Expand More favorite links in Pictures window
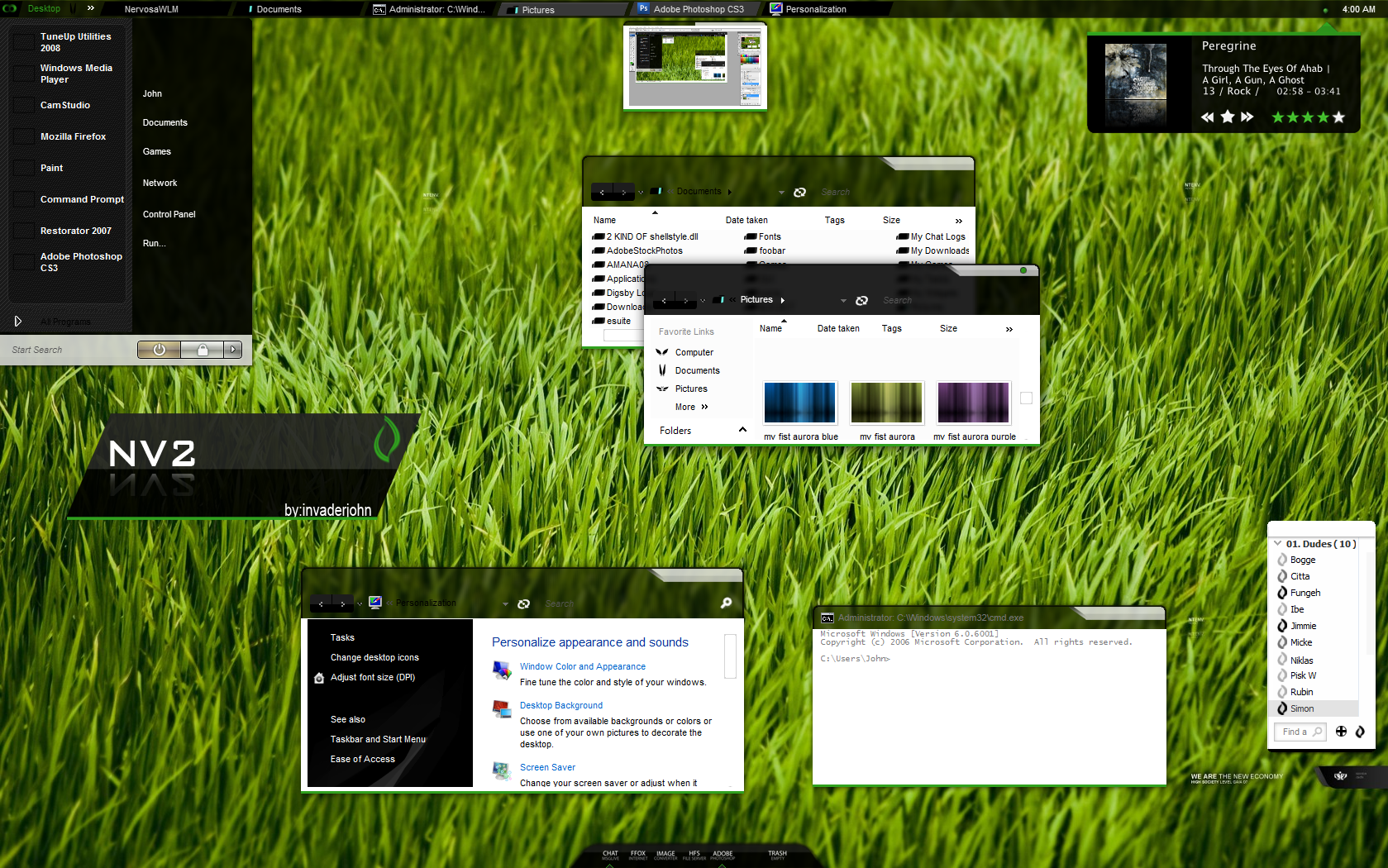Screen dimensions: 1388x868 pyautogui.click(x=692, y=407)
